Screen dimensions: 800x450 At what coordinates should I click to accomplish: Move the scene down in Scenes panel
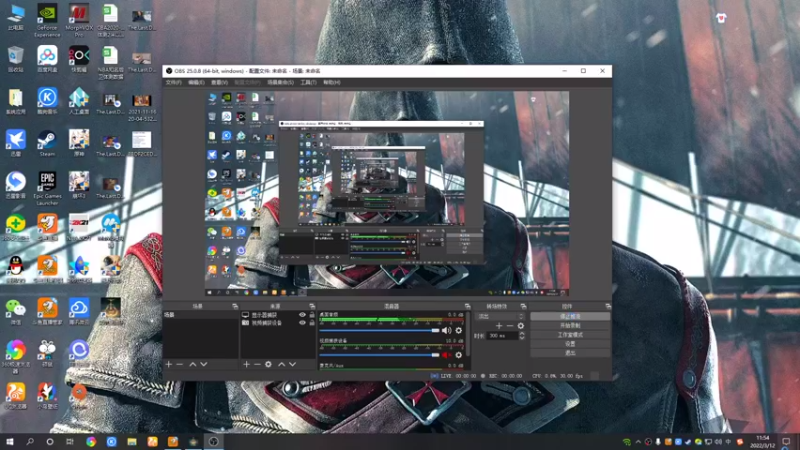point(204,364)
